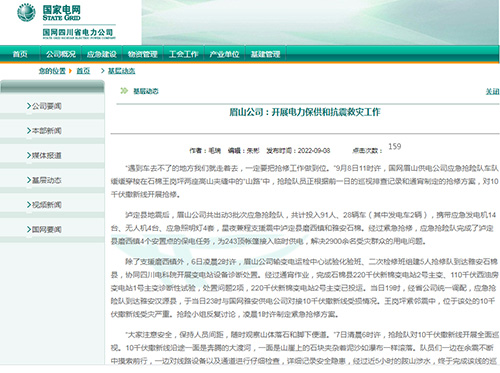Click the article title 眉山公司：开展电力保供和抗震救灾工作
Screen dimensions: 500x373
(x=305, y=112)
